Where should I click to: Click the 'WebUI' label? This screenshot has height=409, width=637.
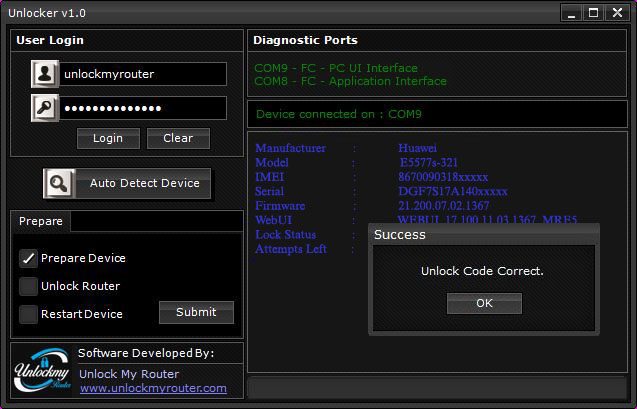click(x=273, y=220)
